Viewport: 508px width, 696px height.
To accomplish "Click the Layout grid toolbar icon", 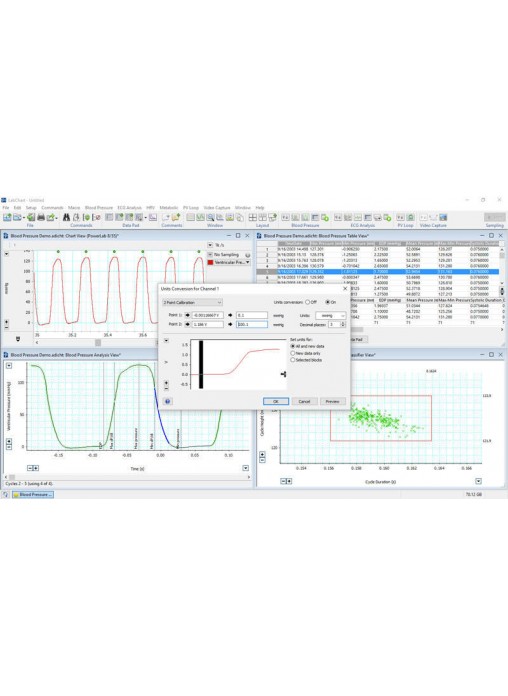I will (x=253, y=217).
